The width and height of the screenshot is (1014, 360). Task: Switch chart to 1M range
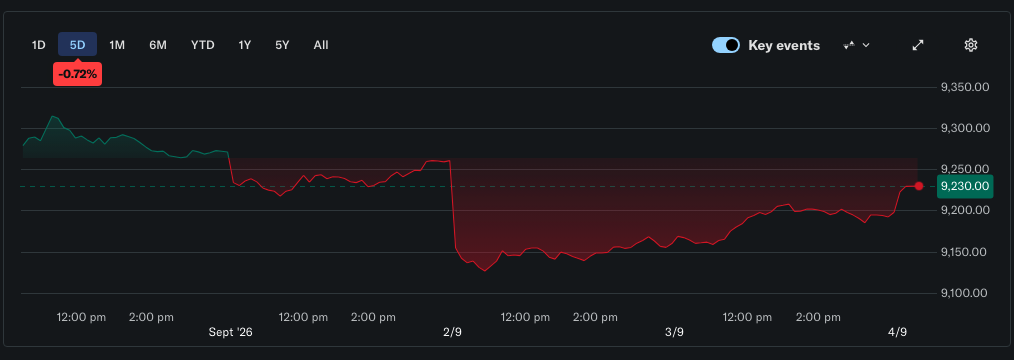click(117, 45)
